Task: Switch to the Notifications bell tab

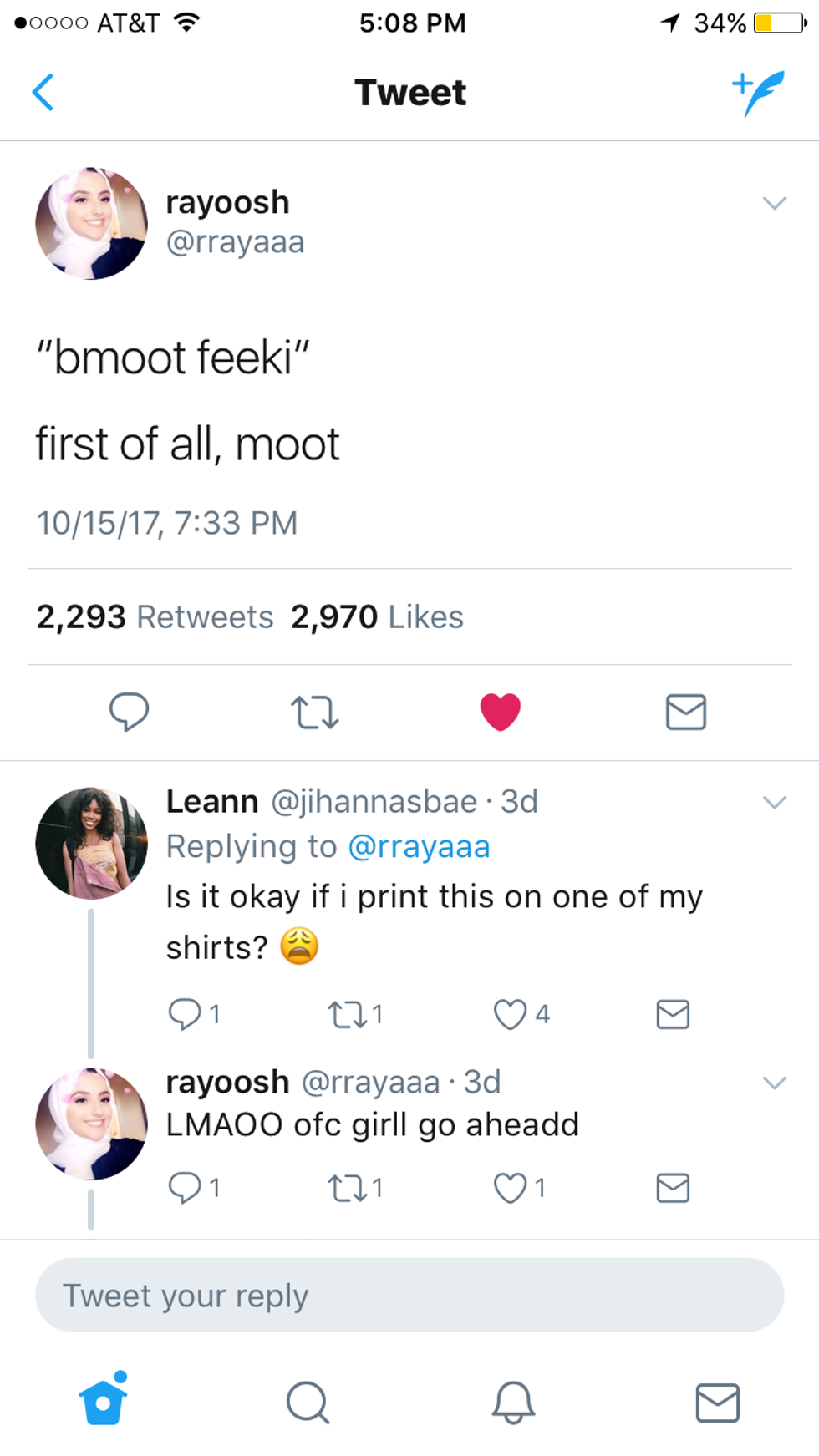Action: pos(513,1401)
